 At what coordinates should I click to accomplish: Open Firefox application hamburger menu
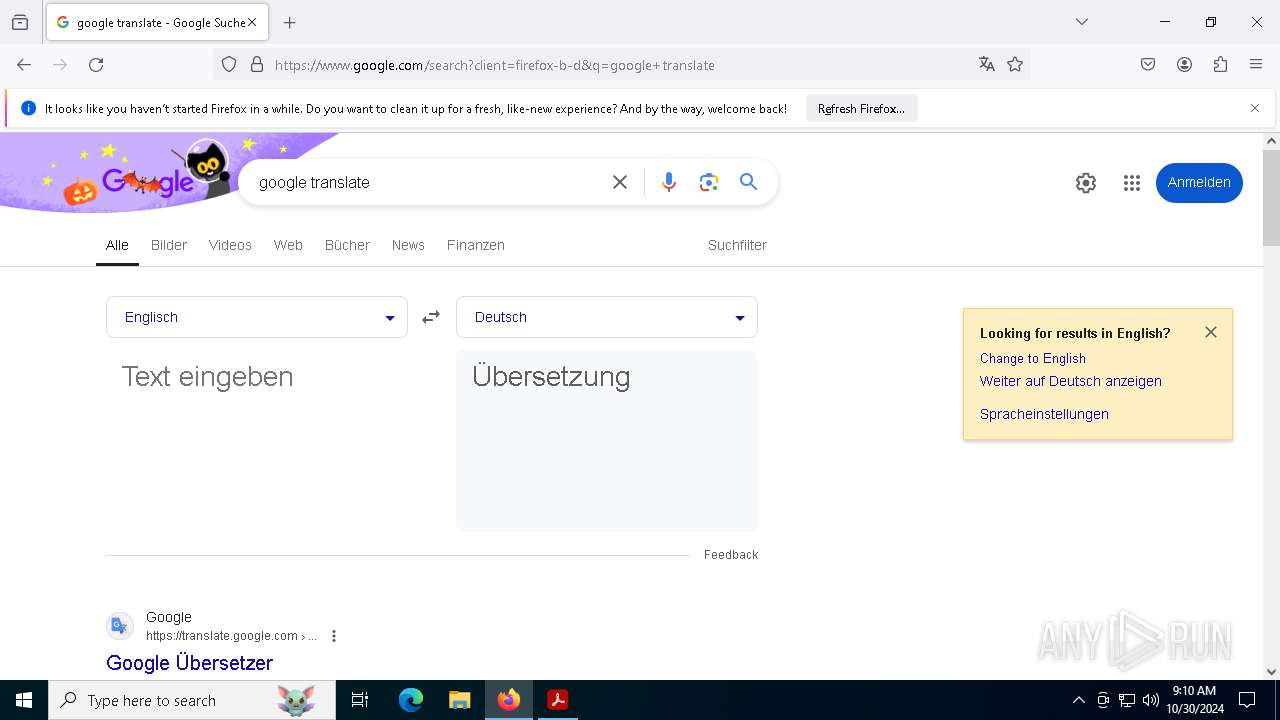click(1256, 65)
